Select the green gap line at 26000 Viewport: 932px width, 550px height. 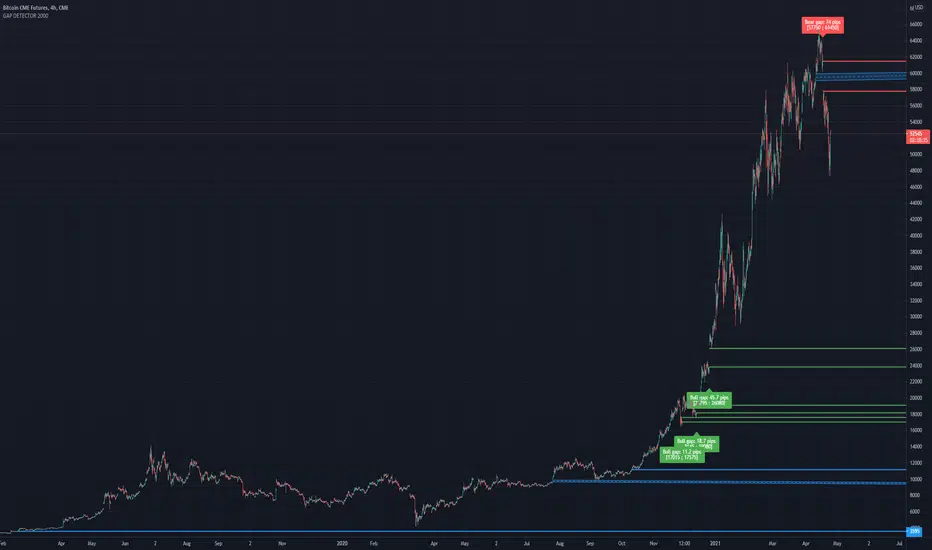pos(807,348)
